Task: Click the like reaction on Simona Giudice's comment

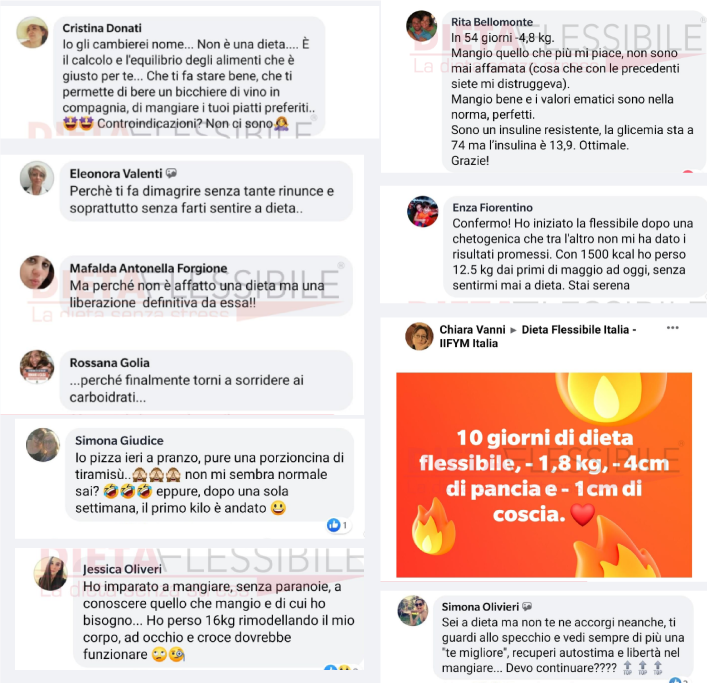Action: (334, 525)
